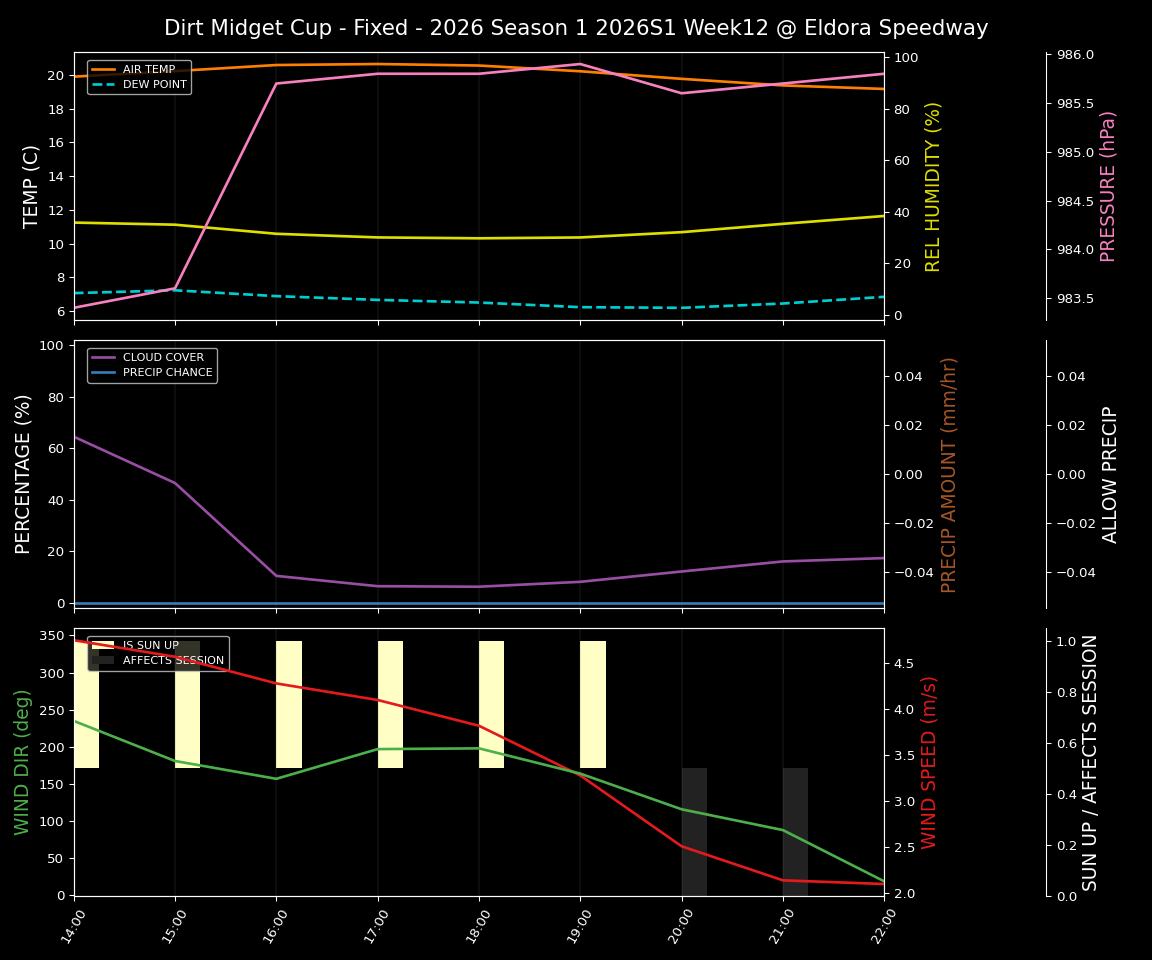Toggle the AIR TEMP legend entry
Screen dimensions: 1152x960
[x=146, y=69]
